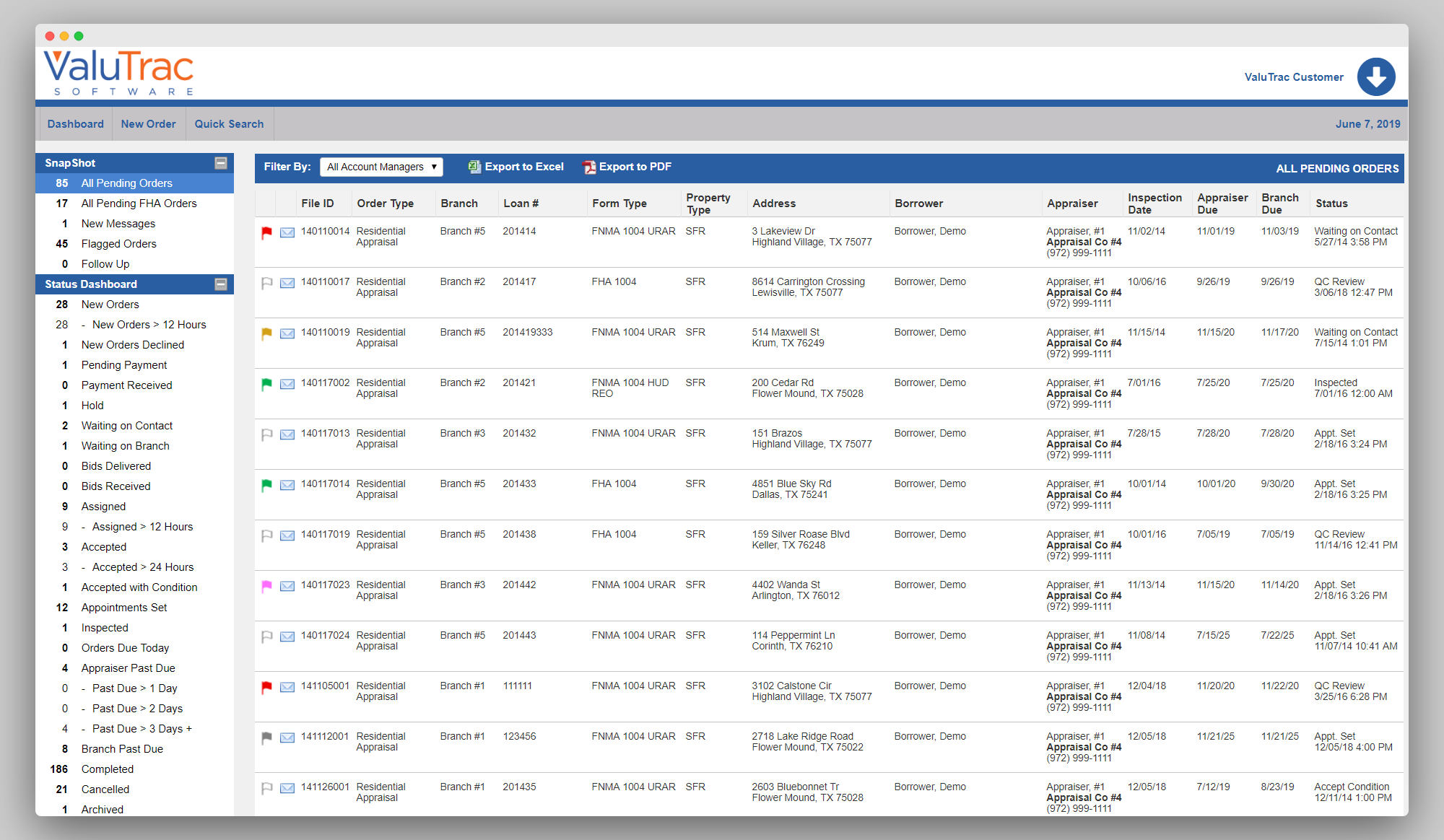Click the blue download arrow near ValuTrac Customer

(x=1377, y=76)
